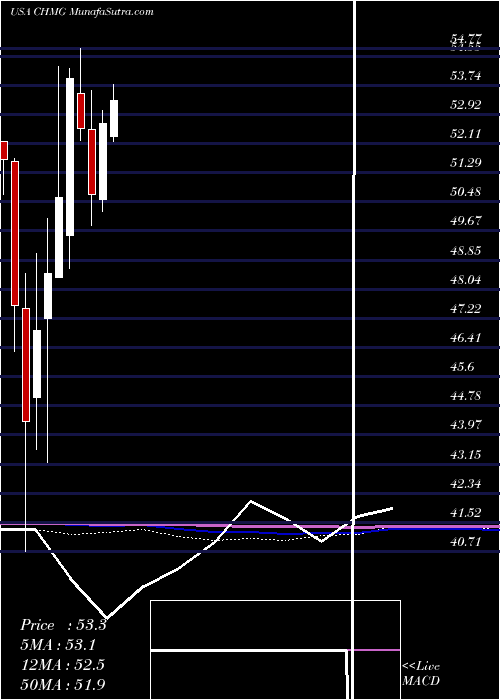Click the 54.77 price axis label
Screen dimensions: 500x700
(x=466, y=41)
